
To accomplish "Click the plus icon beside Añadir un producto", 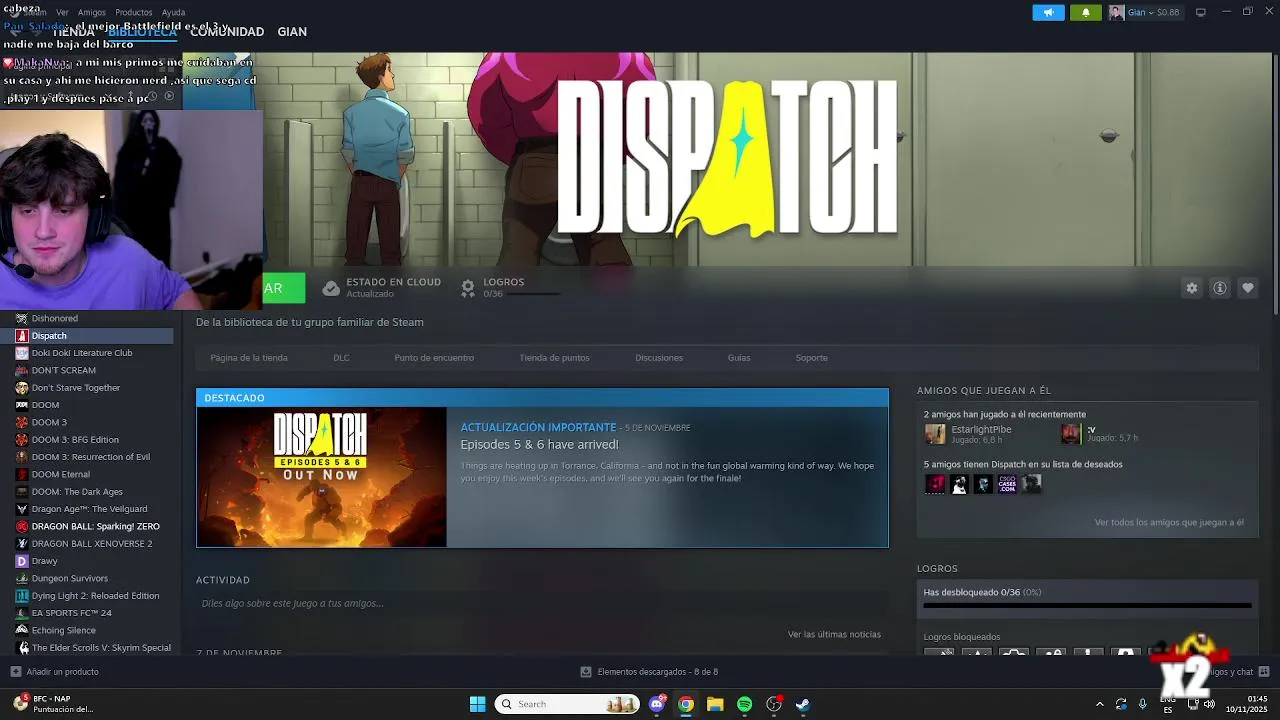I will point(16,672).
